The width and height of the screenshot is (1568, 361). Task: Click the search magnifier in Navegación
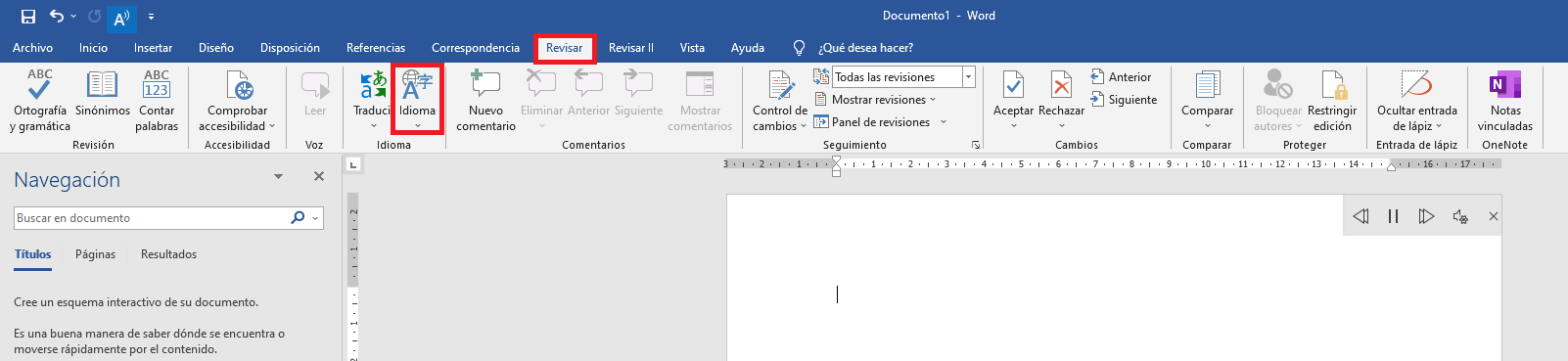[298, 218]
